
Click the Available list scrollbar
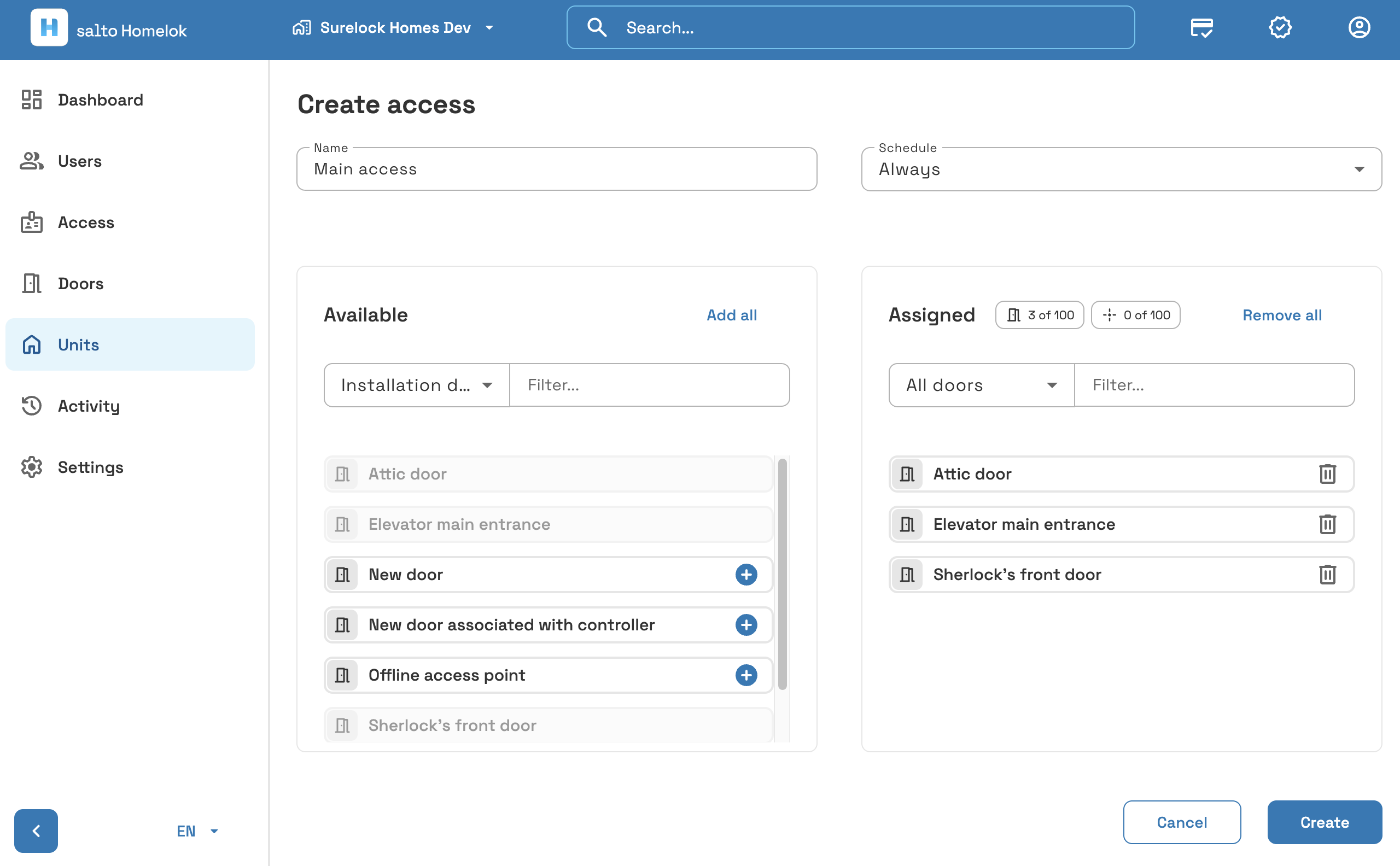pyautogui.click(x=782, y=574)
